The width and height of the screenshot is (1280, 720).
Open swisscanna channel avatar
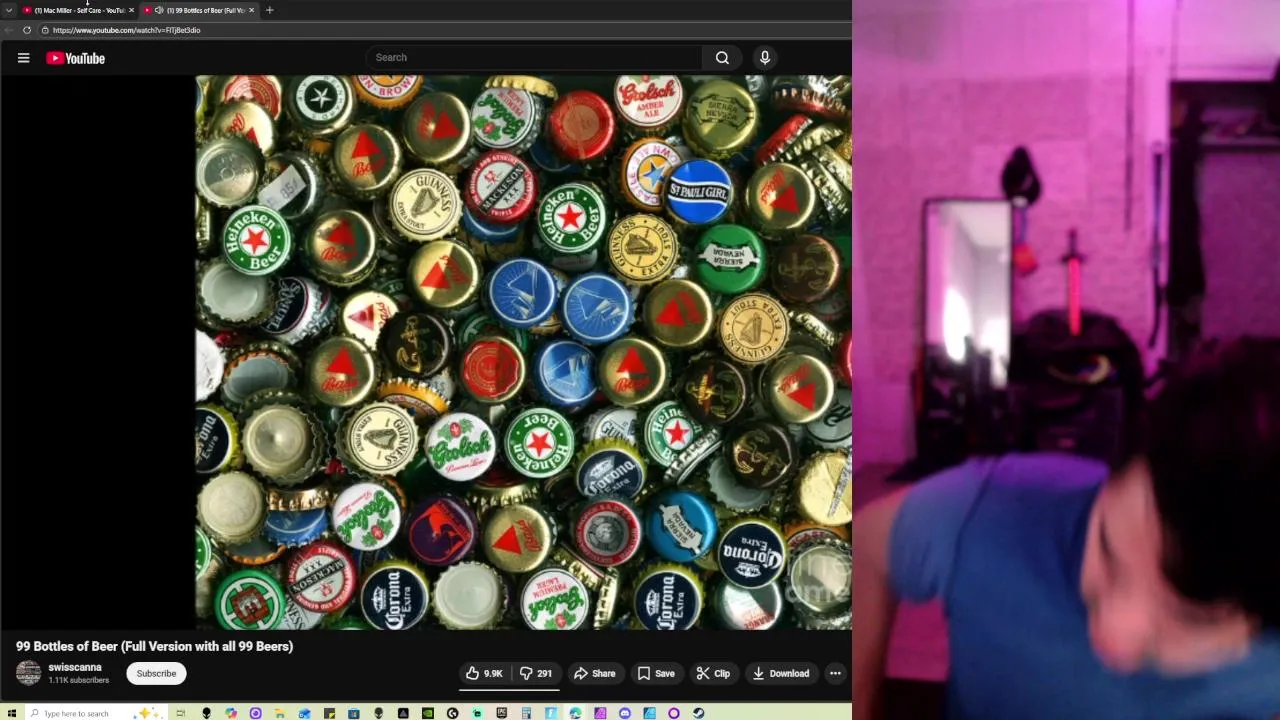28,673
